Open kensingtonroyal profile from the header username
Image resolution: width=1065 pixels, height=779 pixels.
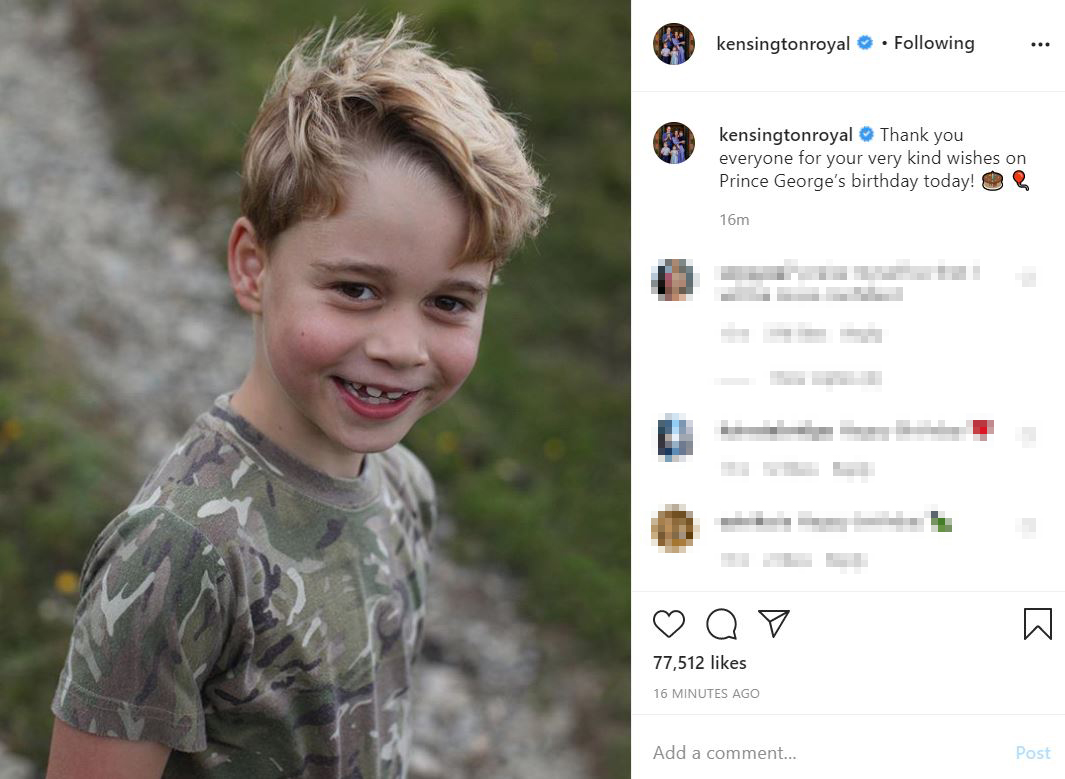tap(783, 44)
